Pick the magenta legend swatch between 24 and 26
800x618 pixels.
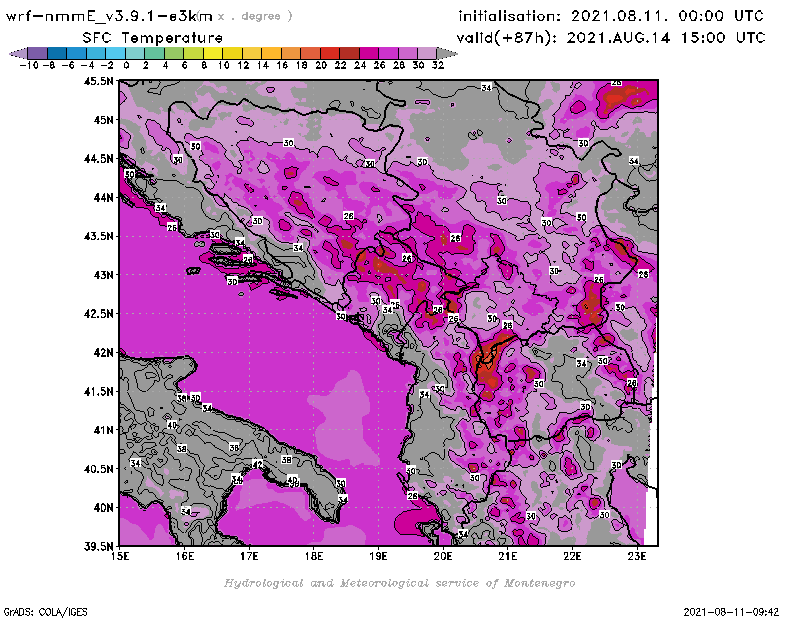tap(368, 54)
